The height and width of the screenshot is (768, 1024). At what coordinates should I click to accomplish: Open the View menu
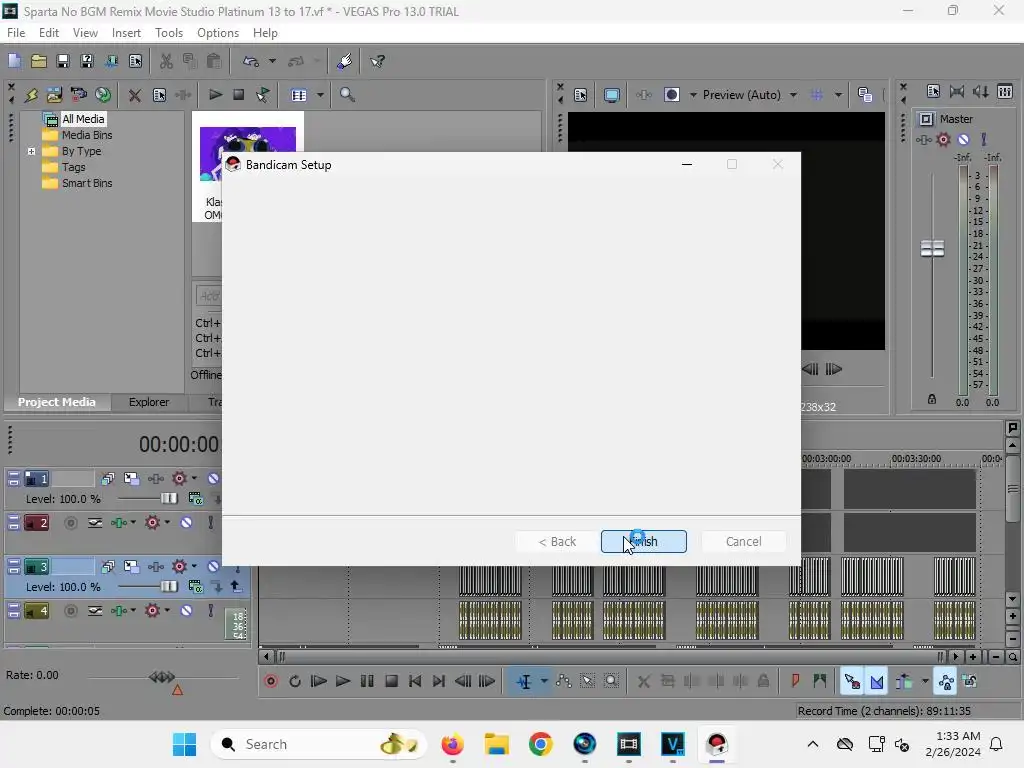pos(85,33)
